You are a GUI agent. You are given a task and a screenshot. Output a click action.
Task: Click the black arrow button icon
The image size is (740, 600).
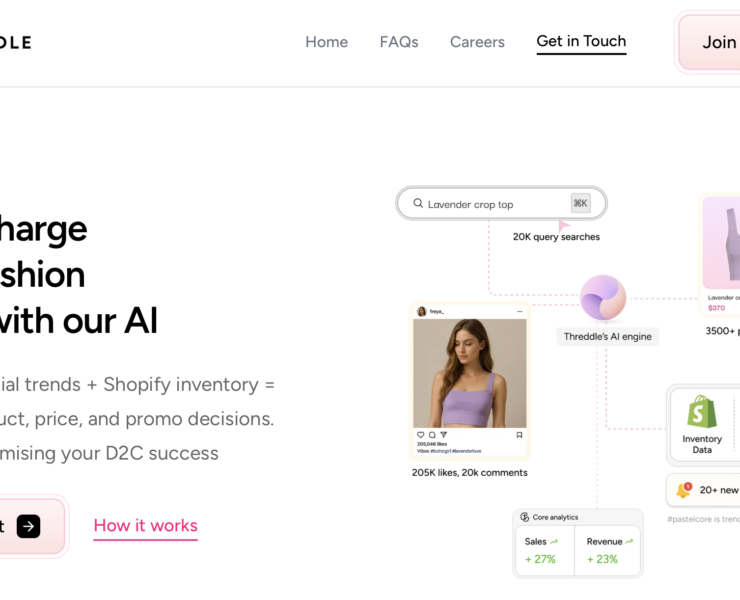28,526
